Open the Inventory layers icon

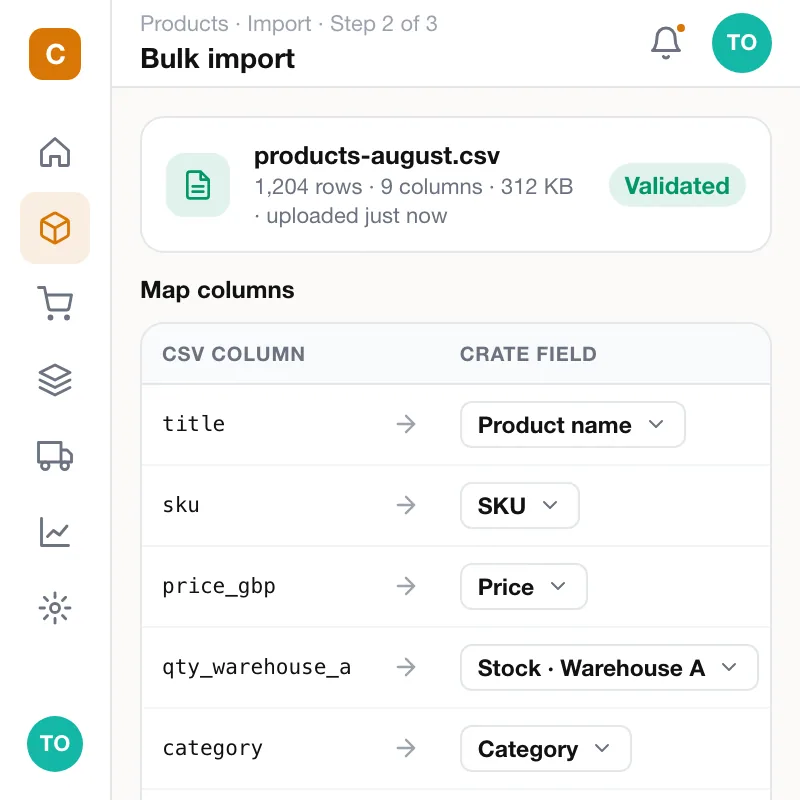pos(55,380)
